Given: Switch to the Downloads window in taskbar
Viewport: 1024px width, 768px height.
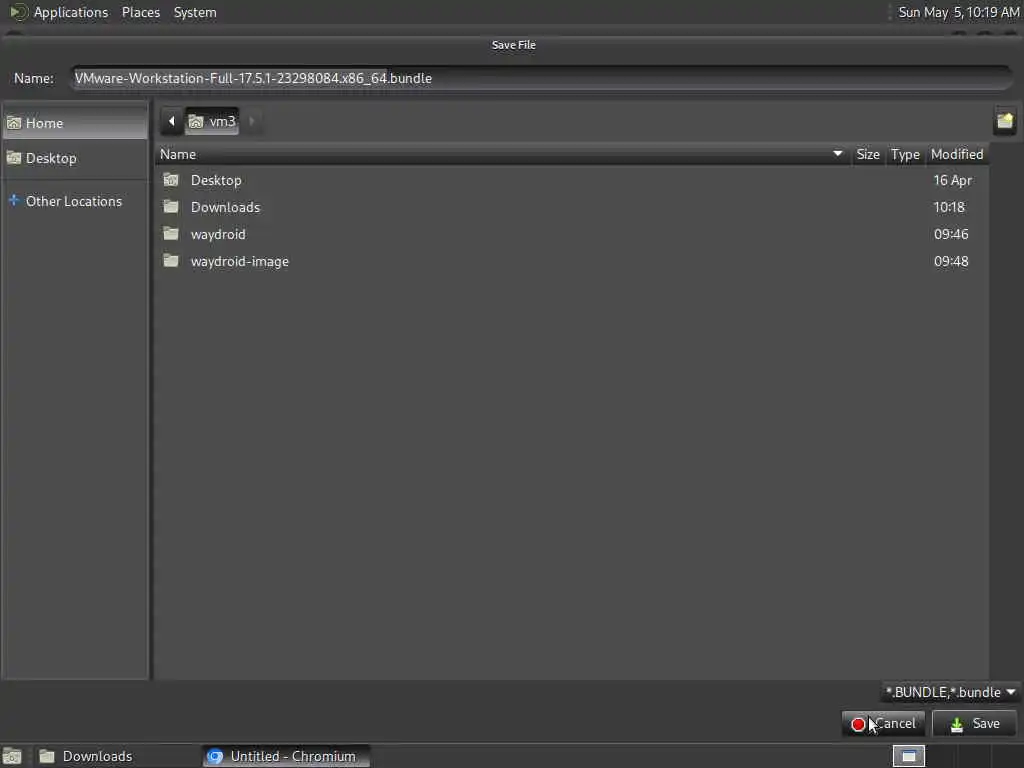Looking at the screenshot, I should (116, 756).
